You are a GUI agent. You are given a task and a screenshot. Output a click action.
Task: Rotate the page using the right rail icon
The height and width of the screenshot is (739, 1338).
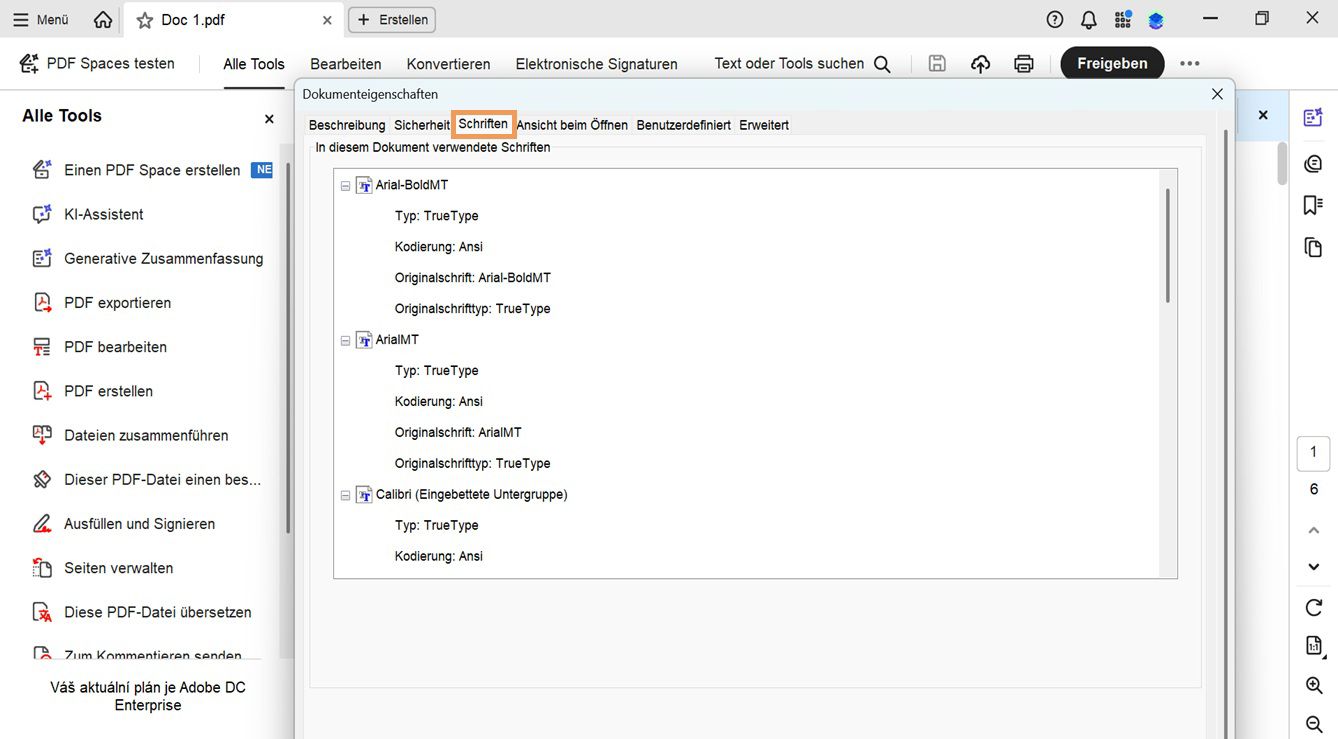pyautogui.click(x=1314, y=607)
